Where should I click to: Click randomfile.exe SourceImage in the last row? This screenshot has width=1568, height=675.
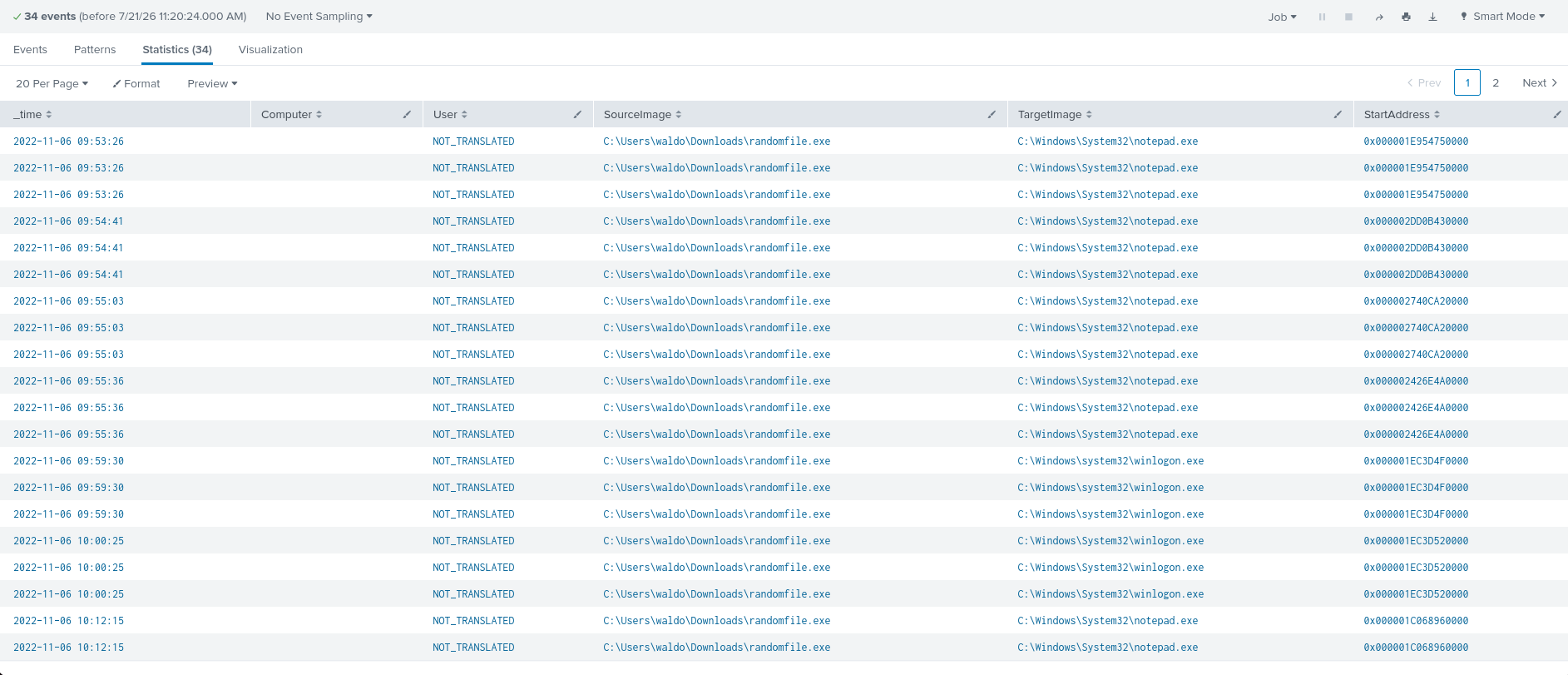[x=716, y=648]
